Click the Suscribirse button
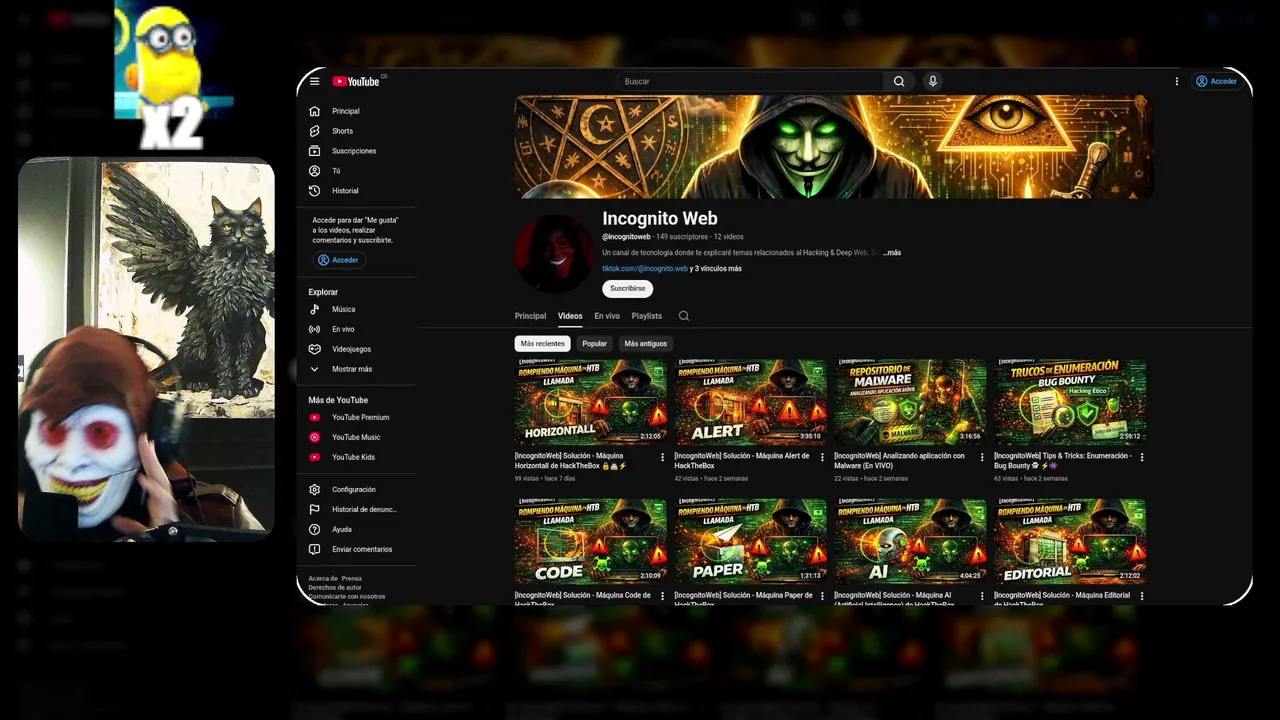This screenshot has height=720, width=1280. (x=628, y=288)
